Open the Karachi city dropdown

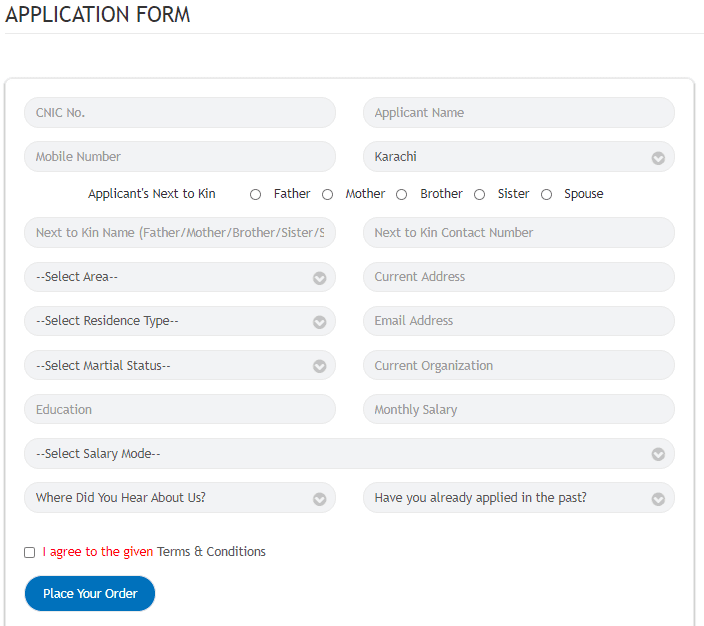click(518, 157)
